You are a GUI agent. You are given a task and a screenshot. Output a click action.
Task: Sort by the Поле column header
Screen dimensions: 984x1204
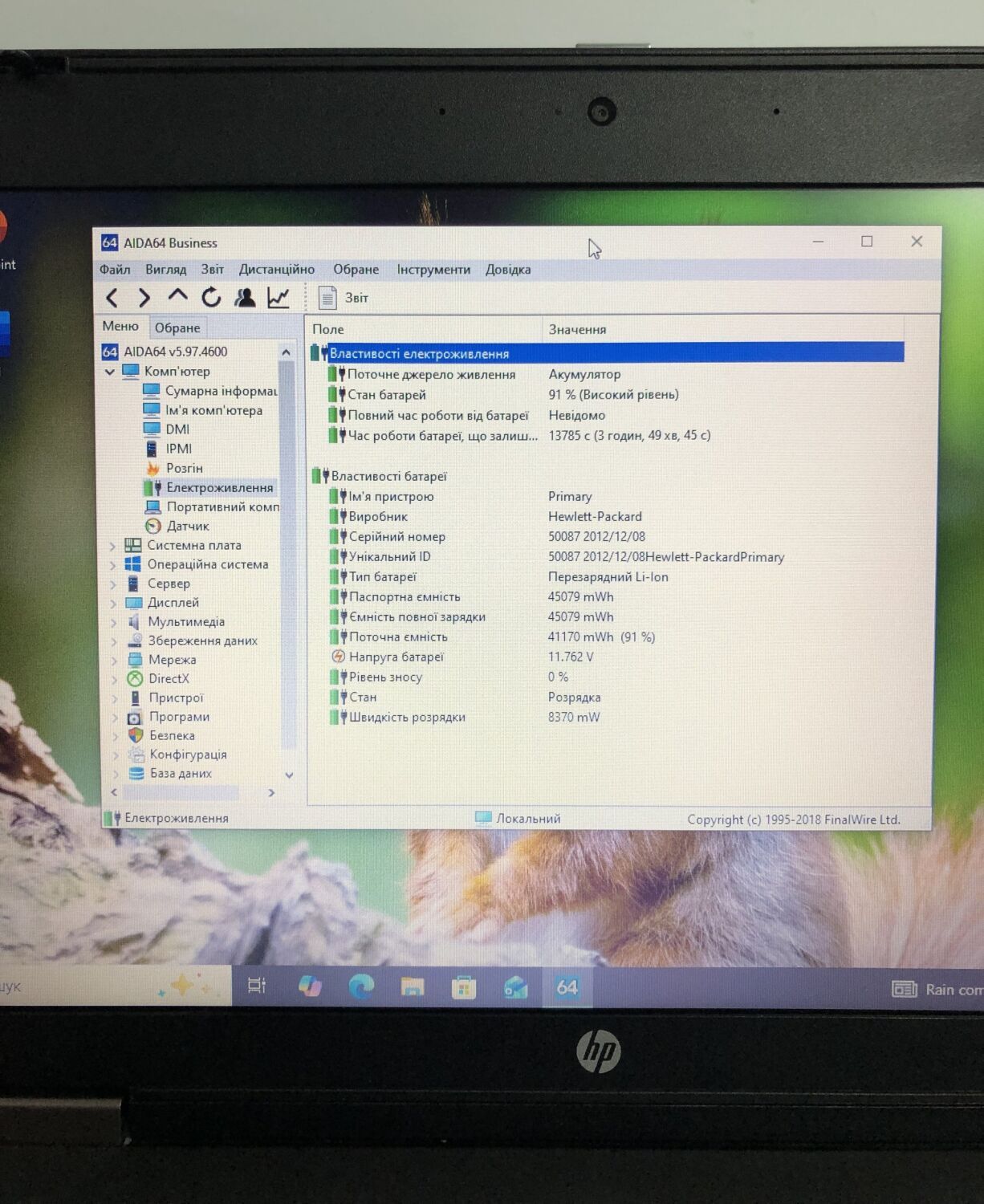tap(328, 329)
